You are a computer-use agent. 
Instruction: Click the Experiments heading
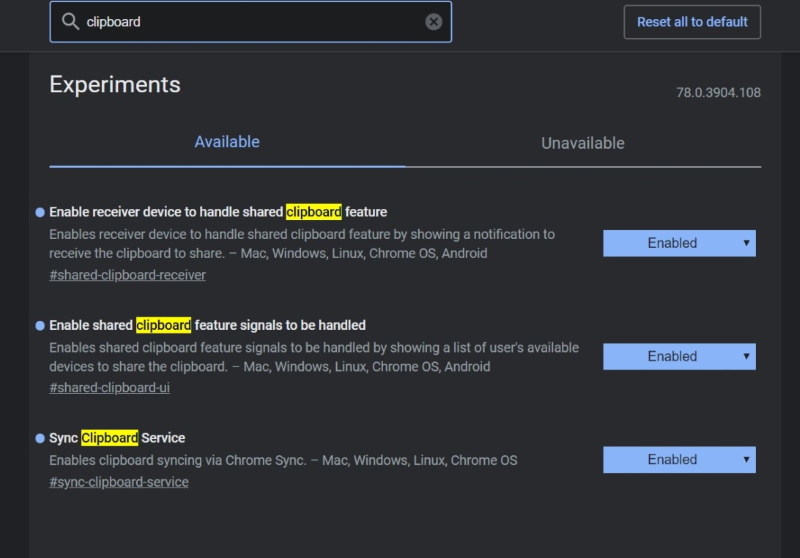(115, 84)
